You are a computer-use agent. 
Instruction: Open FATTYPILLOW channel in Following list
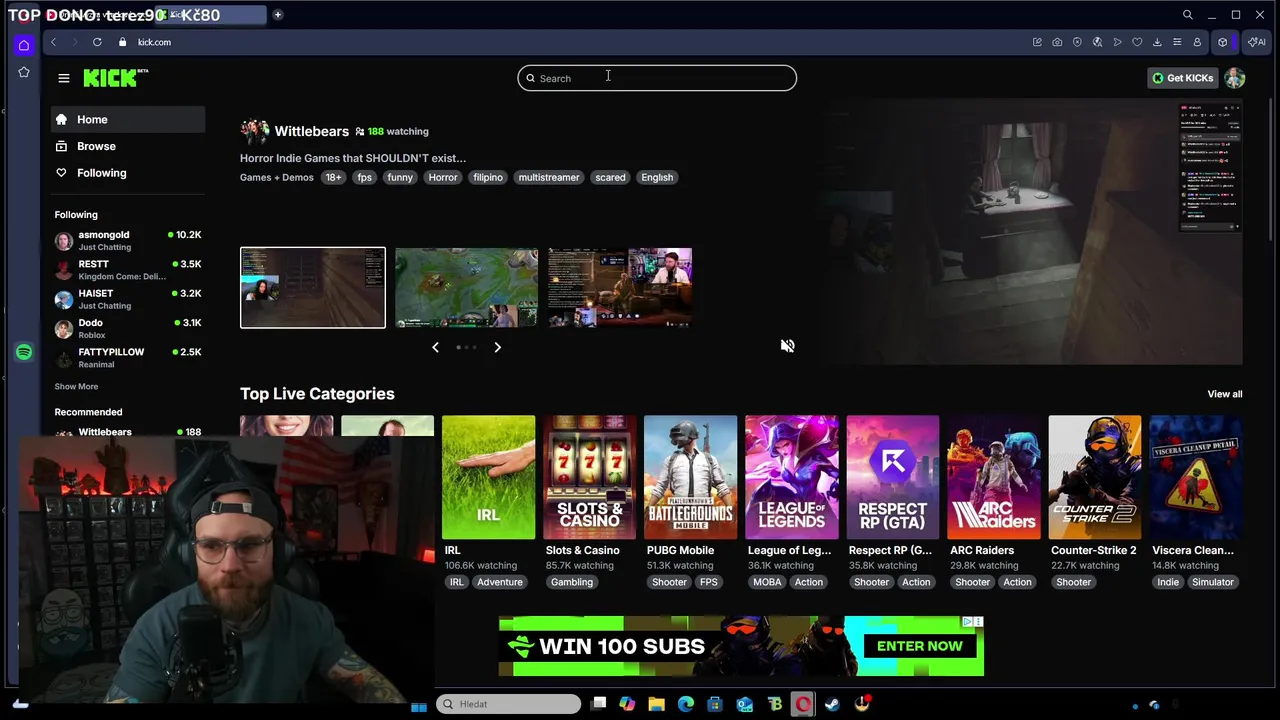tap(128, 358)
